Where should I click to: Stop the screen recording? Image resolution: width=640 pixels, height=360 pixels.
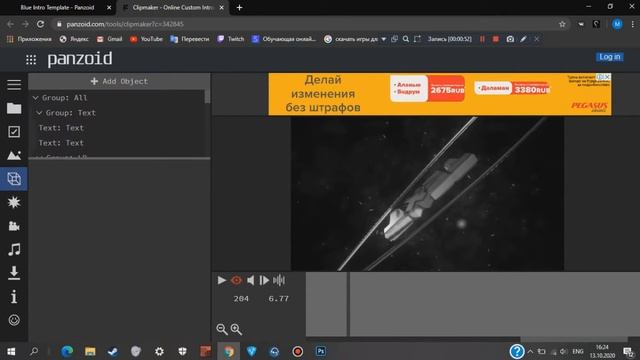coord(496,39)
